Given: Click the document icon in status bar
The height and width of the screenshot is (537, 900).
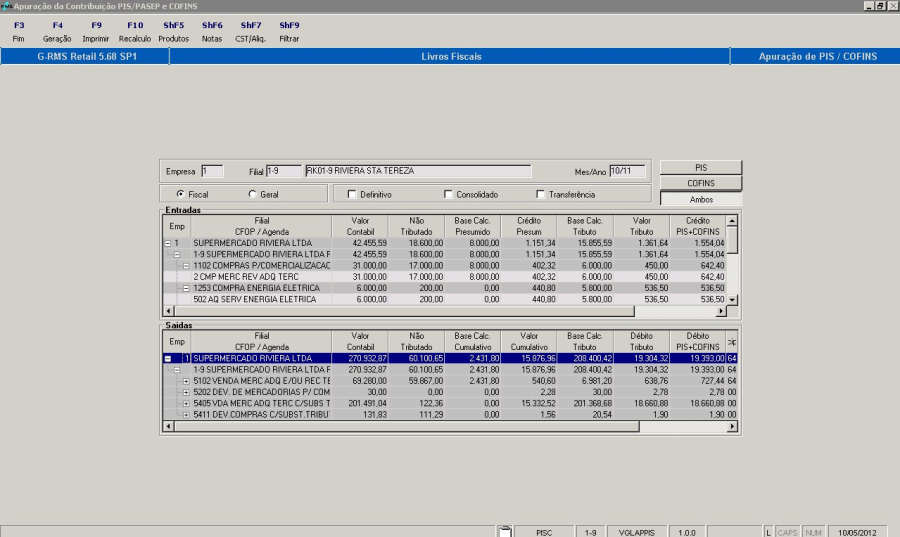Looking at the screenshot, I should point(505,532).
